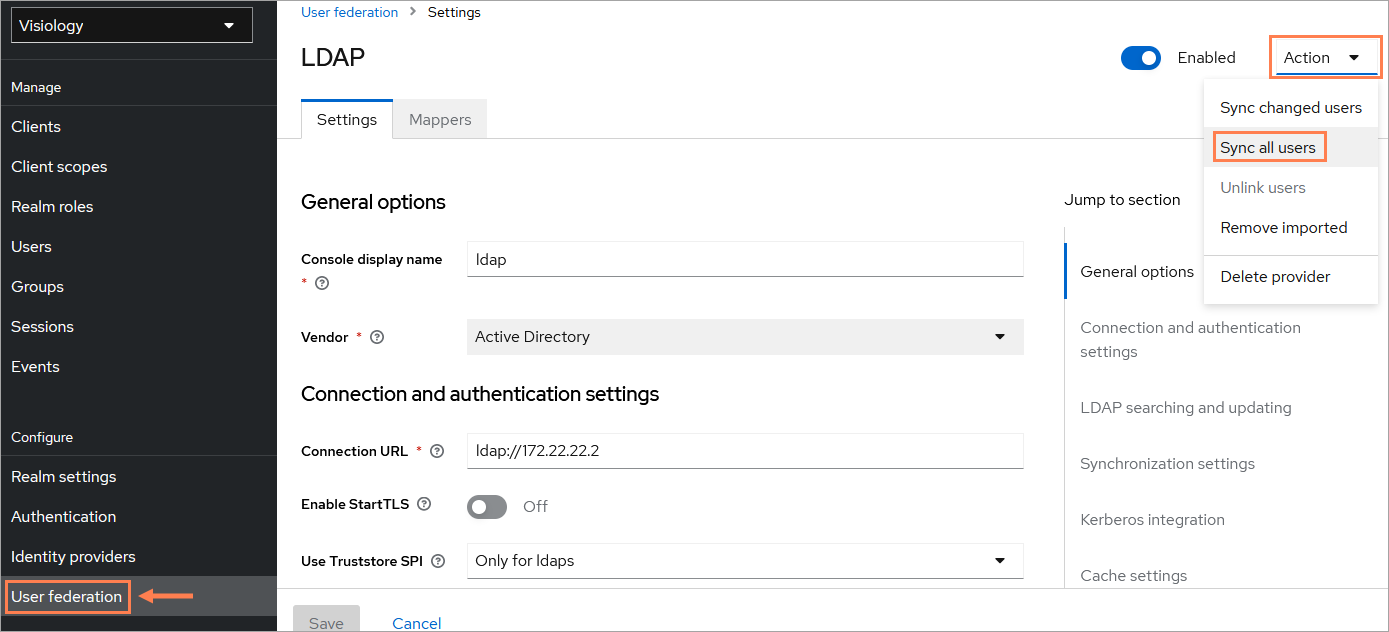This screenshot has height=632, width=1389.
Task: Click help icon for Use Truststore SPI
Action: coord(437,561)
